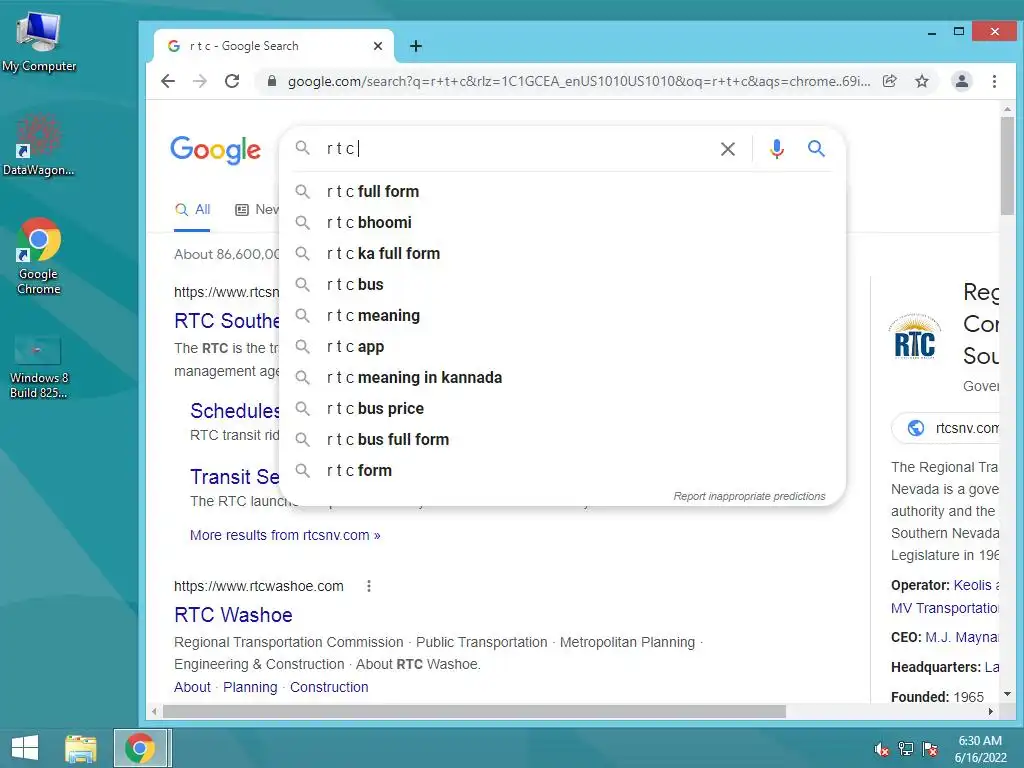
Task: Open File Explorer in the taskbar
Action: [80, 748]
